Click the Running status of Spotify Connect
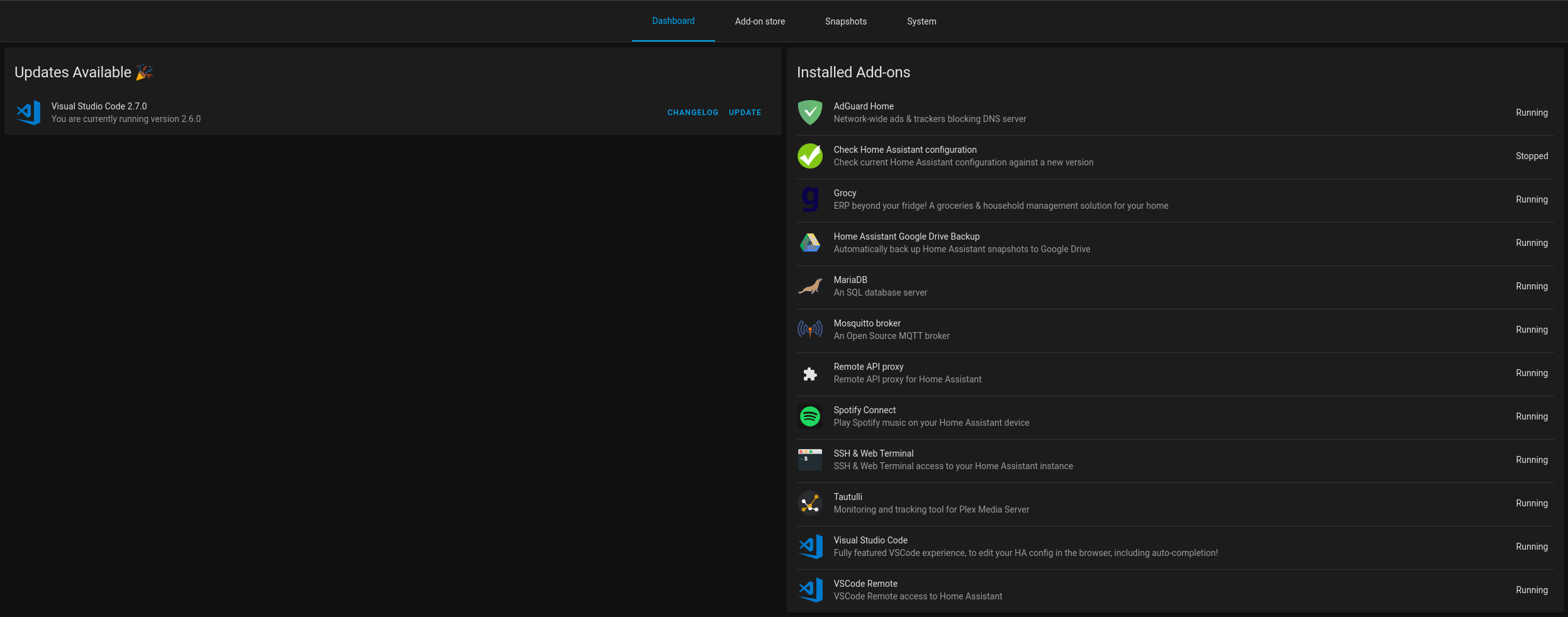 (1532, 416)
